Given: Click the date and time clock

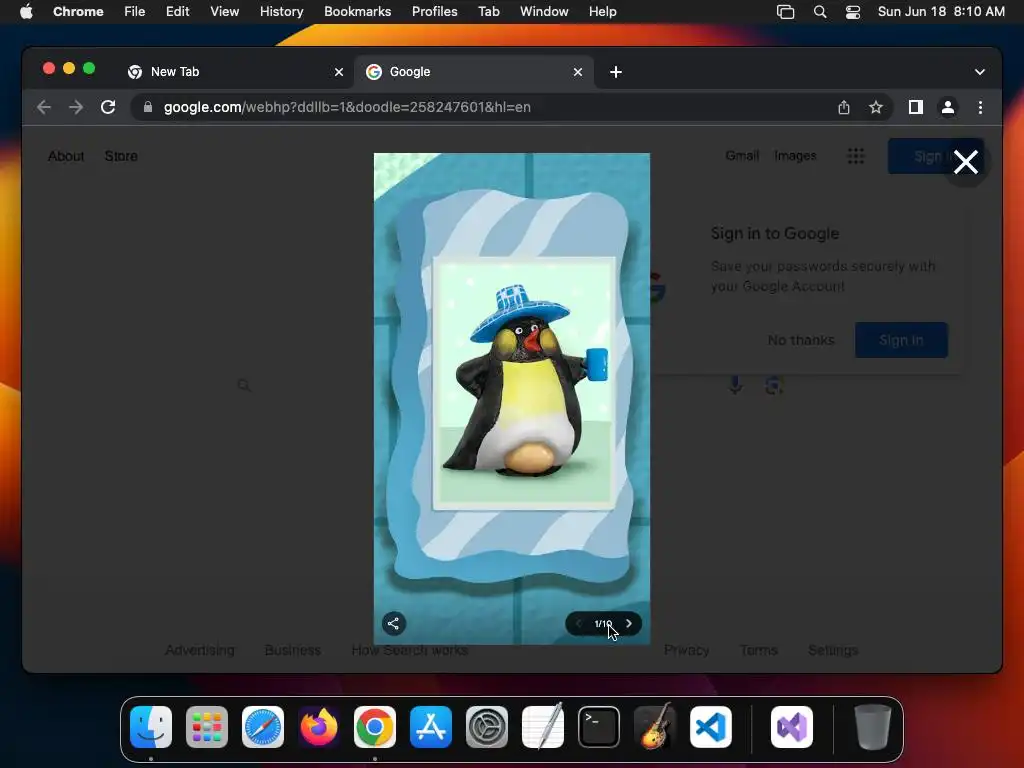Looking at the screenshot, I should (941, 12).
